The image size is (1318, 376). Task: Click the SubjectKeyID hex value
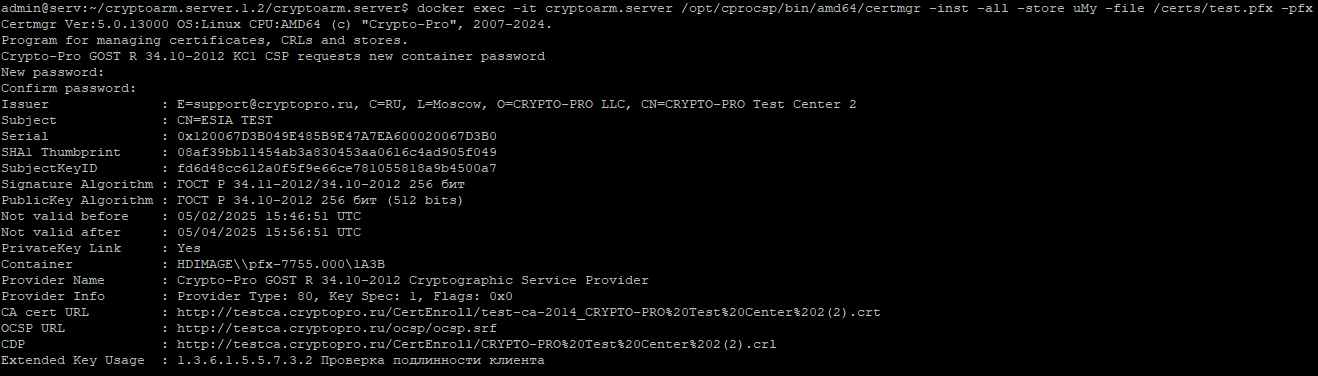click(337, 168)
